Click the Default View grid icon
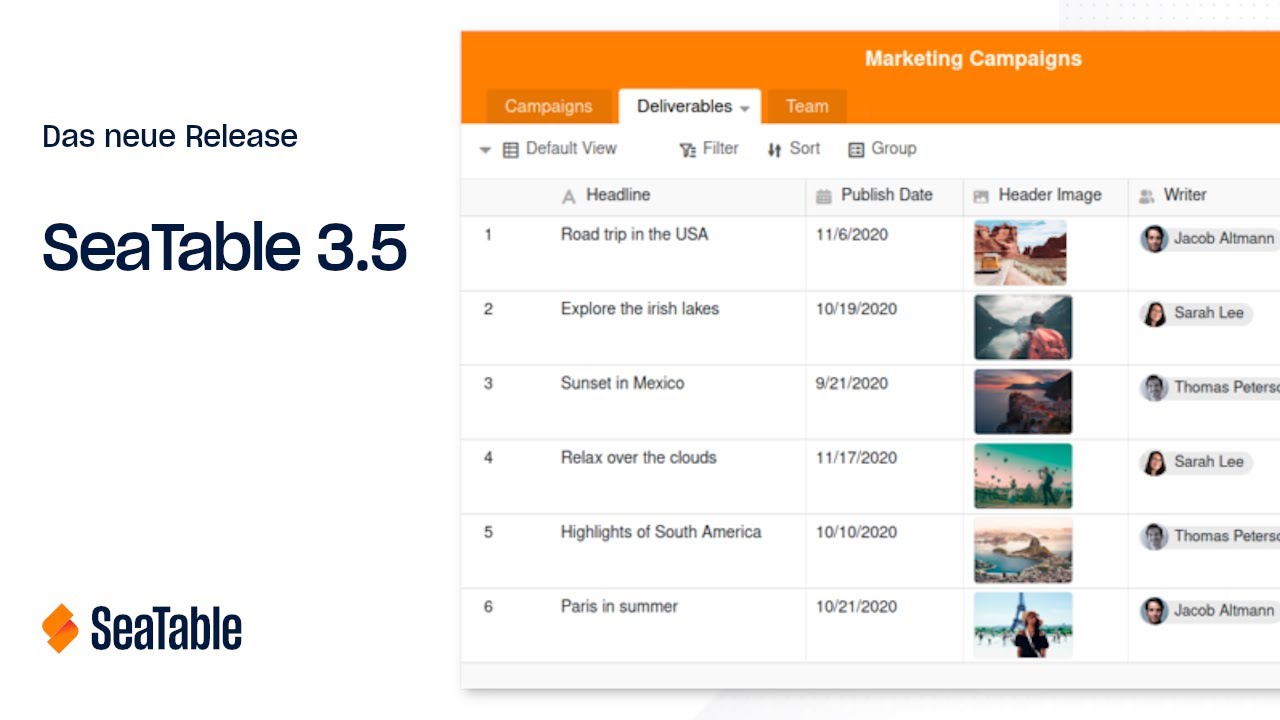This screenshot has height=720, width=1280. pos(511,149)
